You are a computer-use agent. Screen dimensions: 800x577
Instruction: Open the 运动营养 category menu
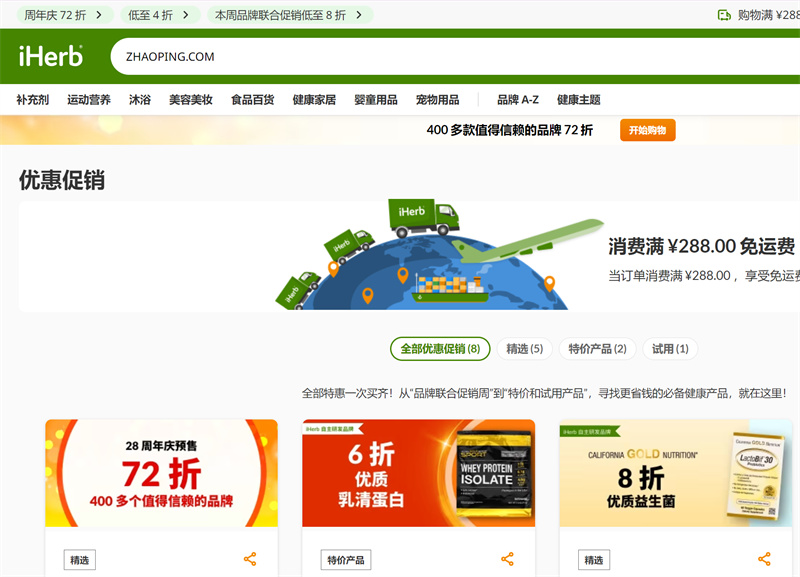coord(89,99)
